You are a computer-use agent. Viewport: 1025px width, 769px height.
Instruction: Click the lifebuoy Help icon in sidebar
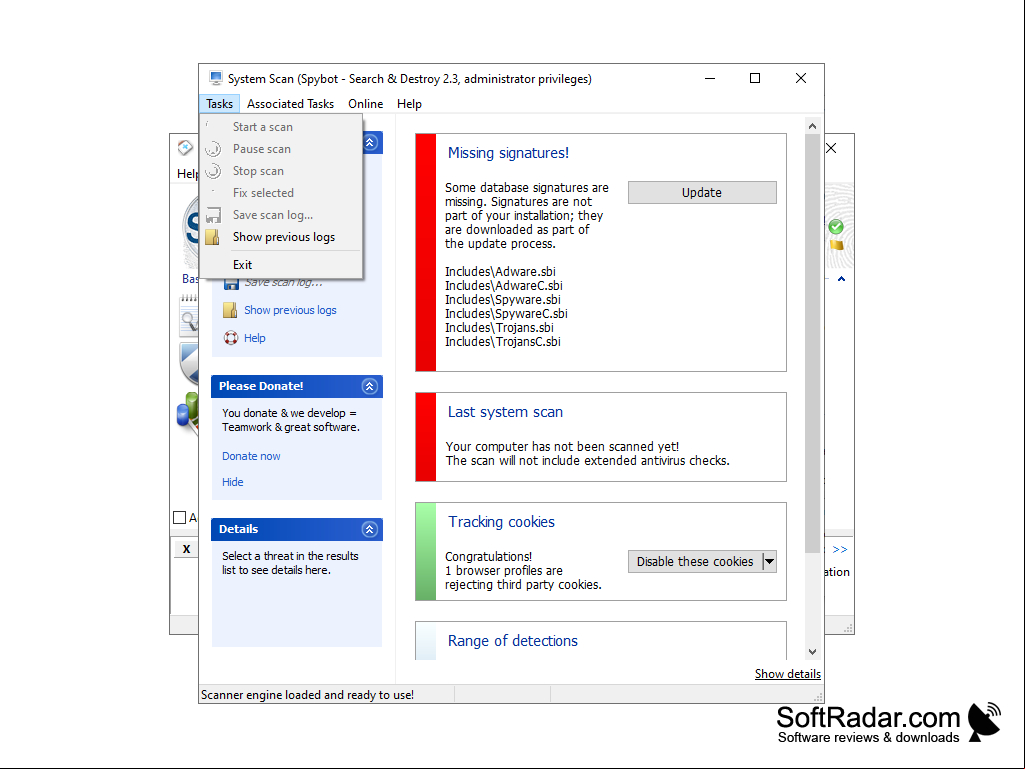point(231,338)
